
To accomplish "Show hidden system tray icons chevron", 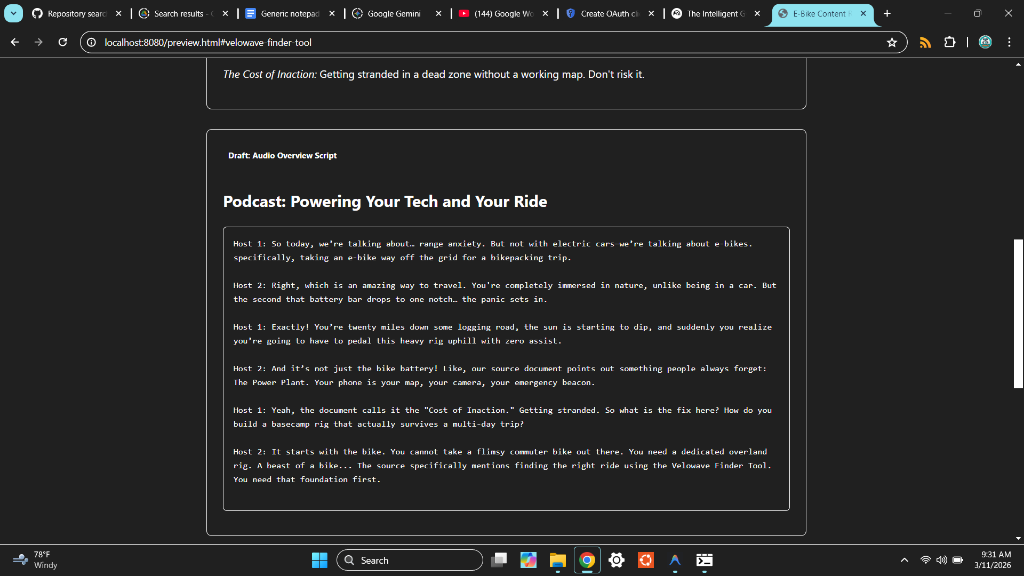I will coord(904,560).
